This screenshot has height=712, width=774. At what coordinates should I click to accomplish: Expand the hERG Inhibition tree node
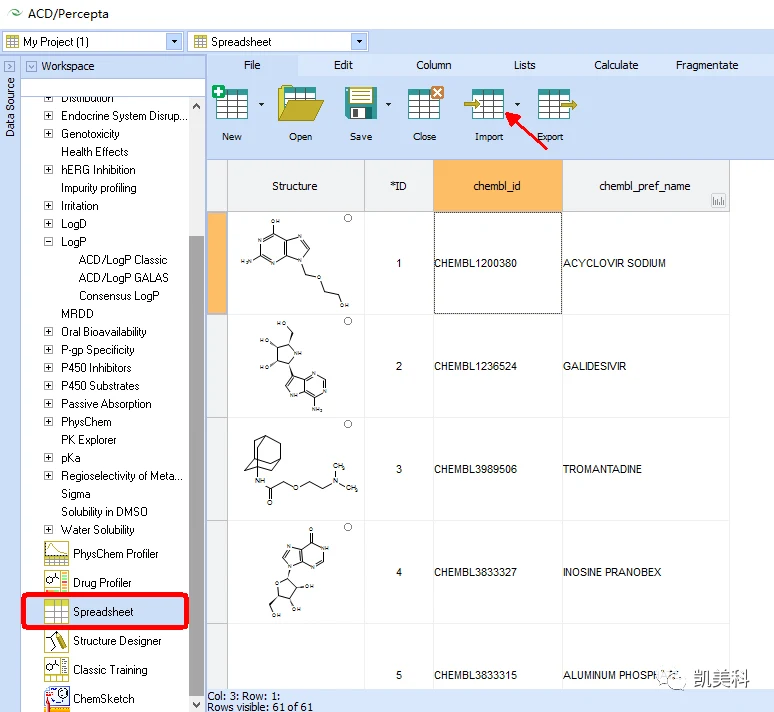click(48, 169)
